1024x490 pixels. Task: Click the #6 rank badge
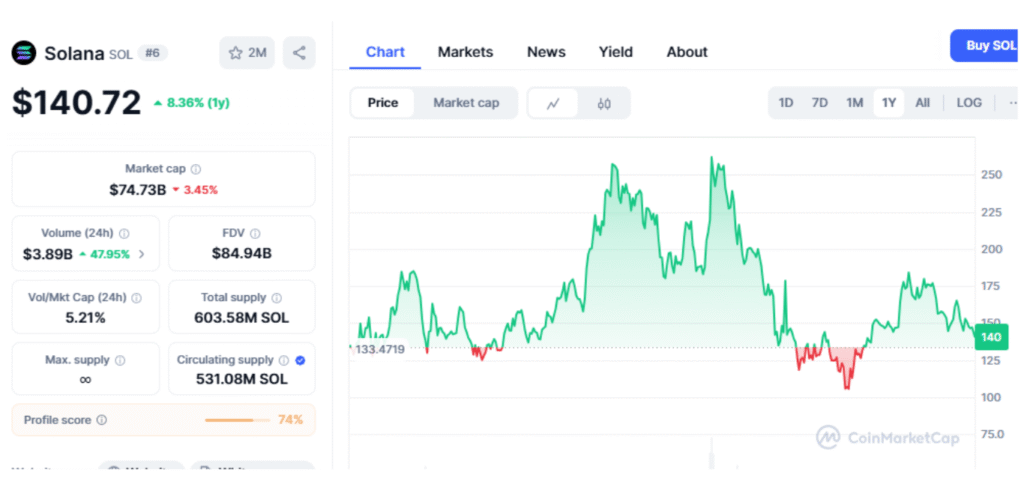[152, 52]
